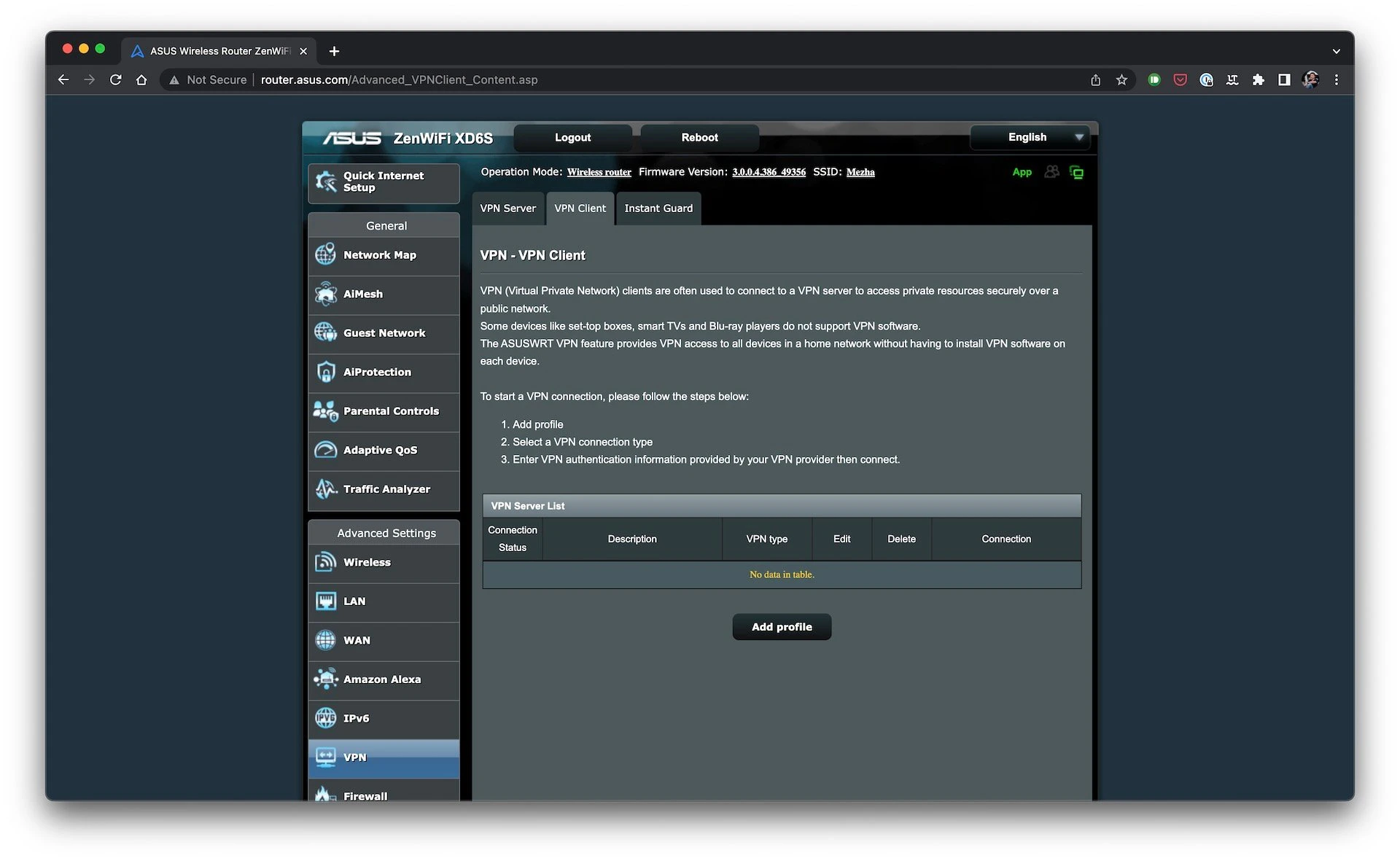
Task: Click the Traffic Analyzer icon
Action: [x=325, y=489]
